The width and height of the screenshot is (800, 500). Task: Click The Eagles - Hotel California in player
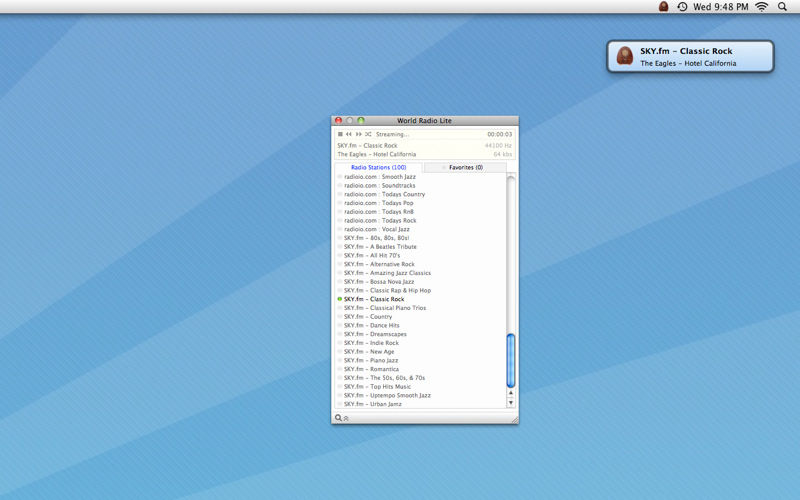coord(377,154)
